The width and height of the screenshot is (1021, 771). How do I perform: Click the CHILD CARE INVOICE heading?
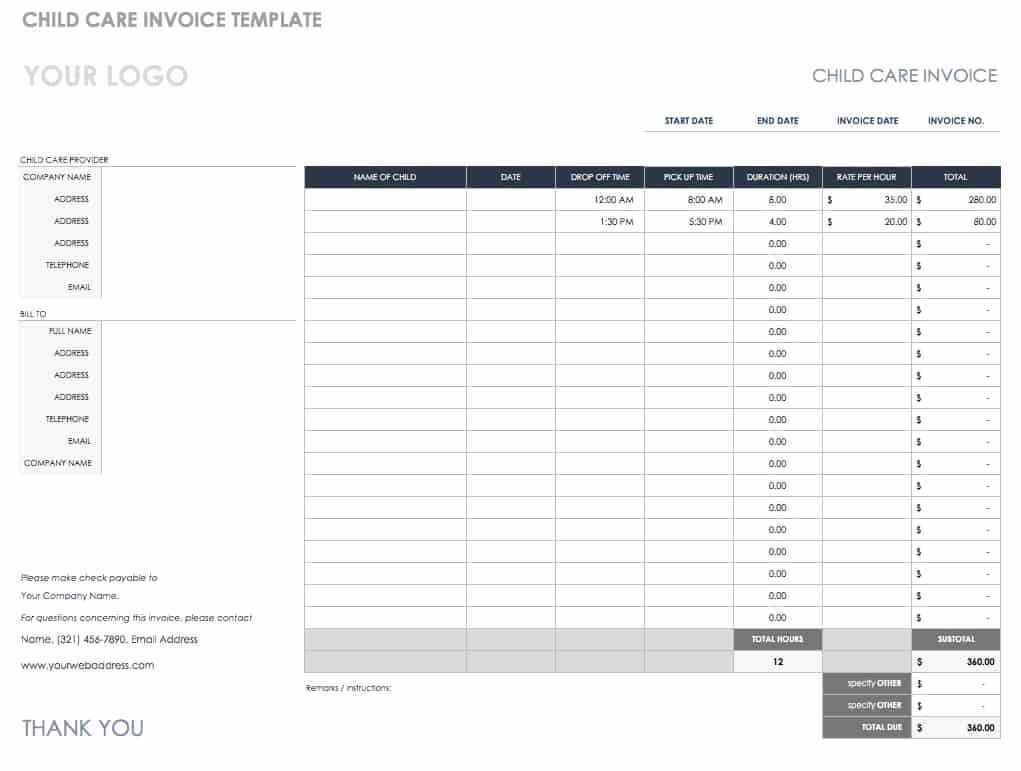(904, 76)
